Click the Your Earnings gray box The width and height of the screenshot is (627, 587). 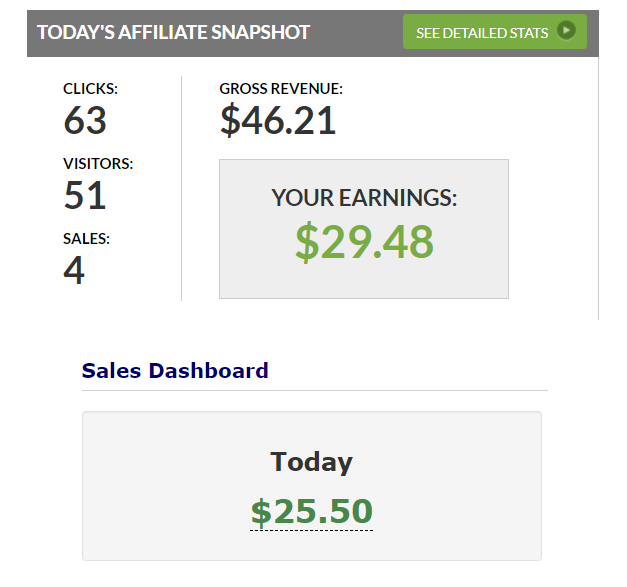coord(364,229)
